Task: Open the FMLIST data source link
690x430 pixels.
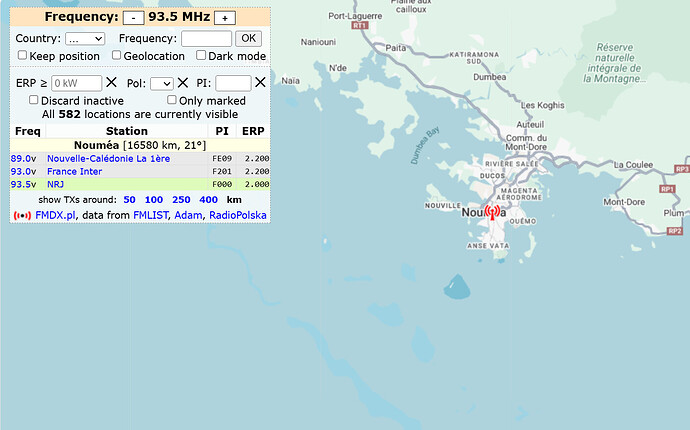Action: point(150,215)
